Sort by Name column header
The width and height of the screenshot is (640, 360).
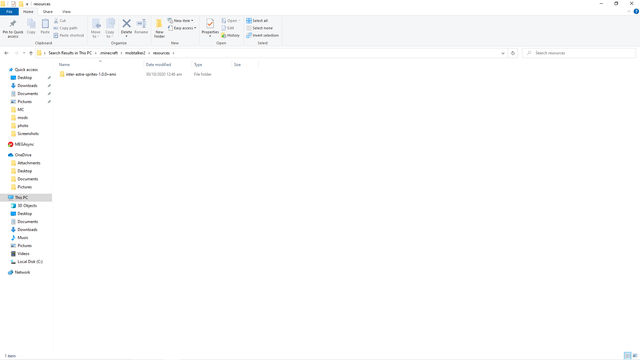[x=64, y=64]
